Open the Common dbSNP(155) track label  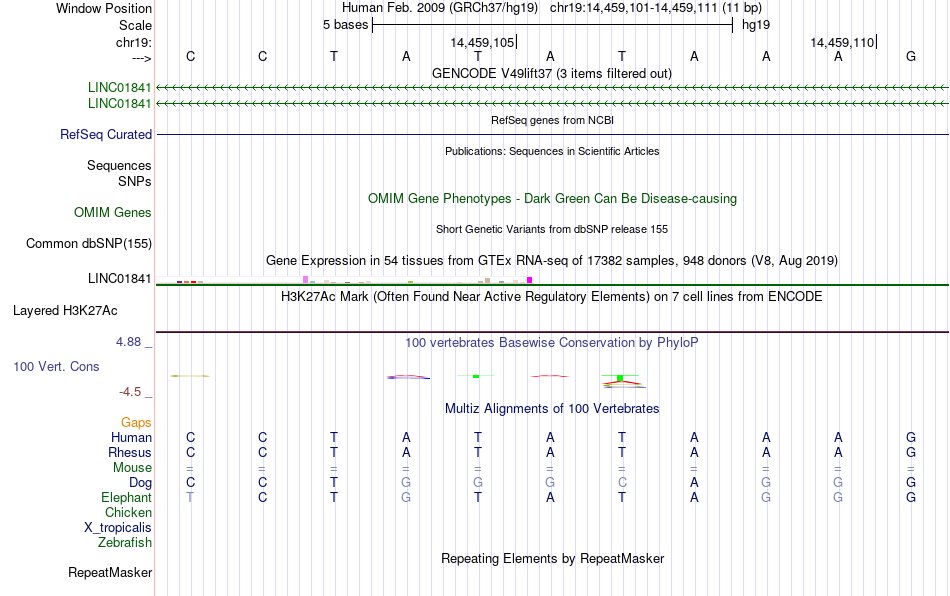88,243
